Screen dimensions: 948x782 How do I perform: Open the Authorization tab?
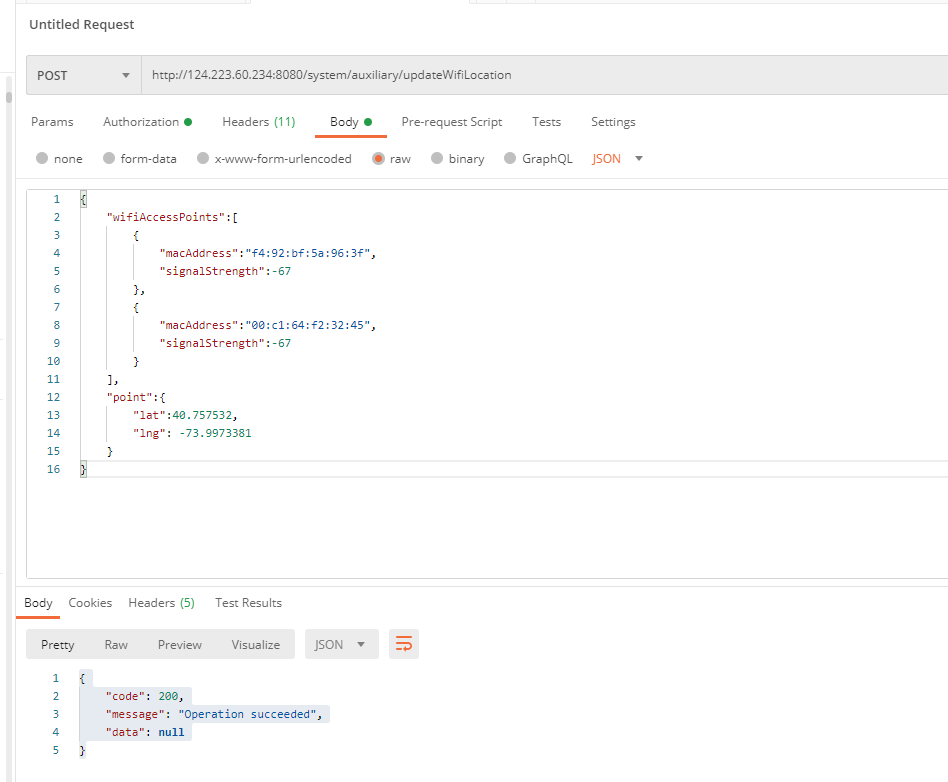(141, 122)
